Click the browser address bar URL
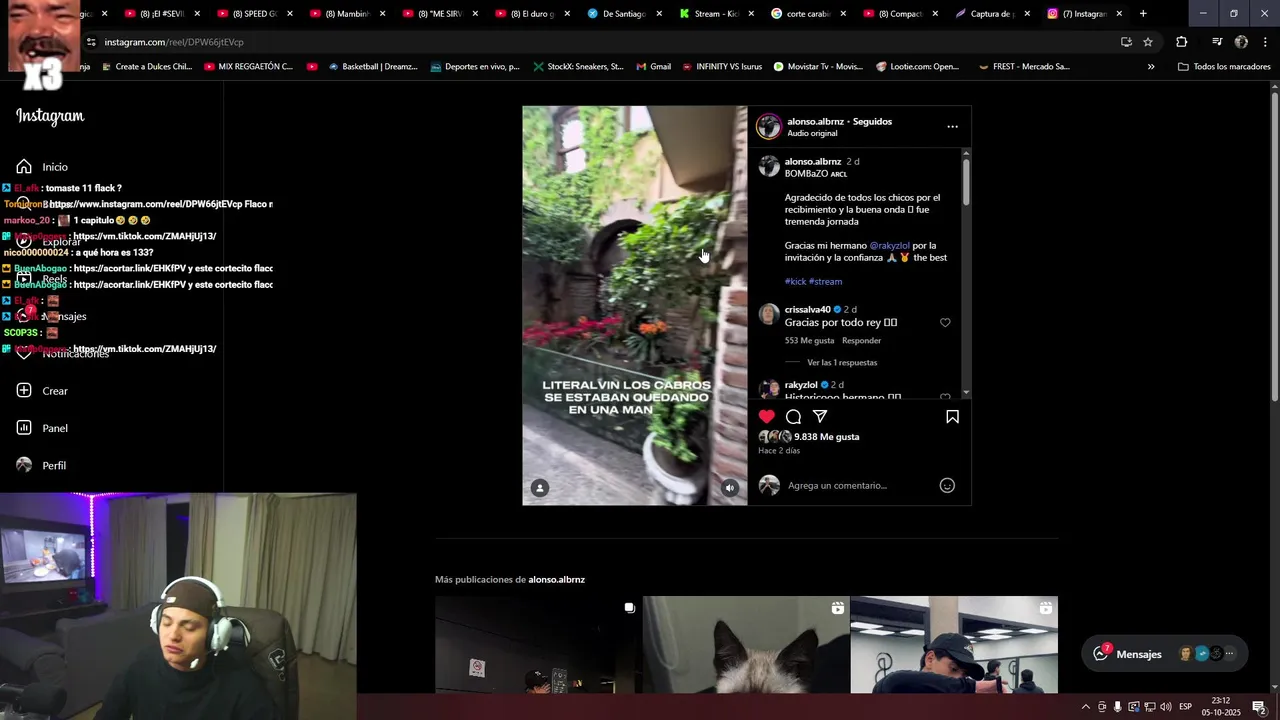The width and height of the screenshot is (1280, 720). coord(174,42)
